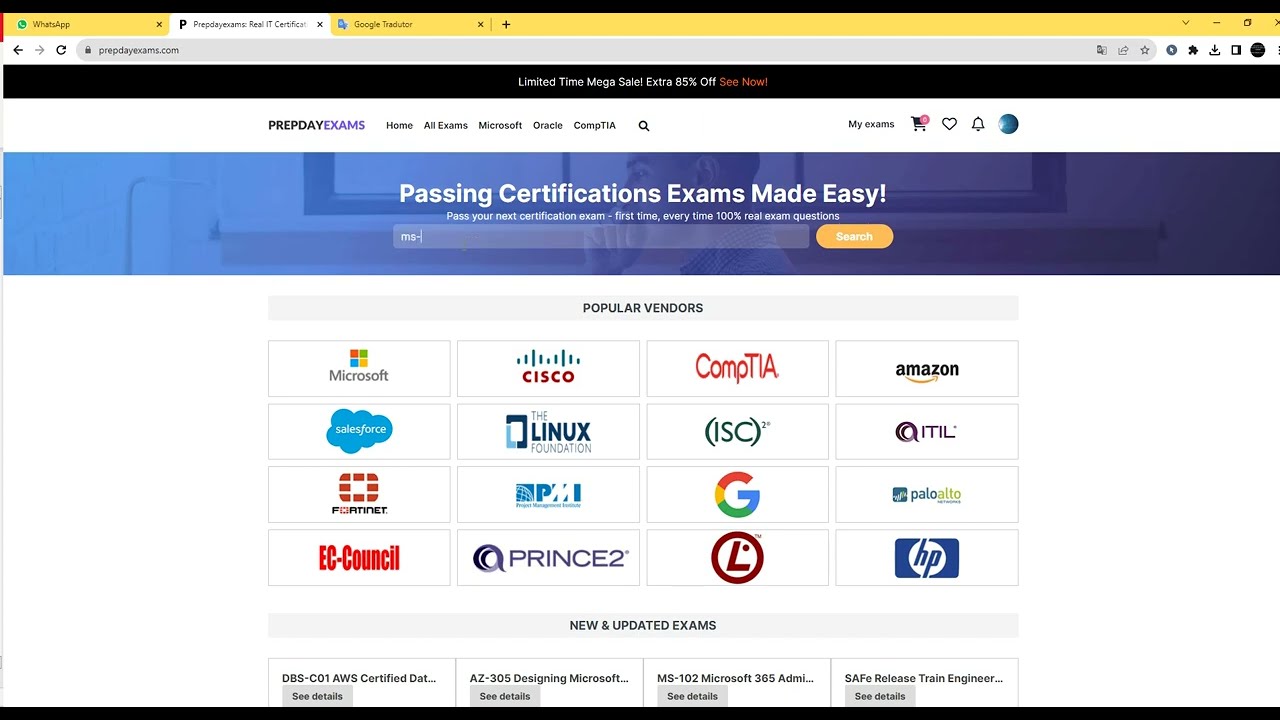See details for SAFe Release Train Engineer
This screenshot has height=720, width=1280.
[880, 696]
